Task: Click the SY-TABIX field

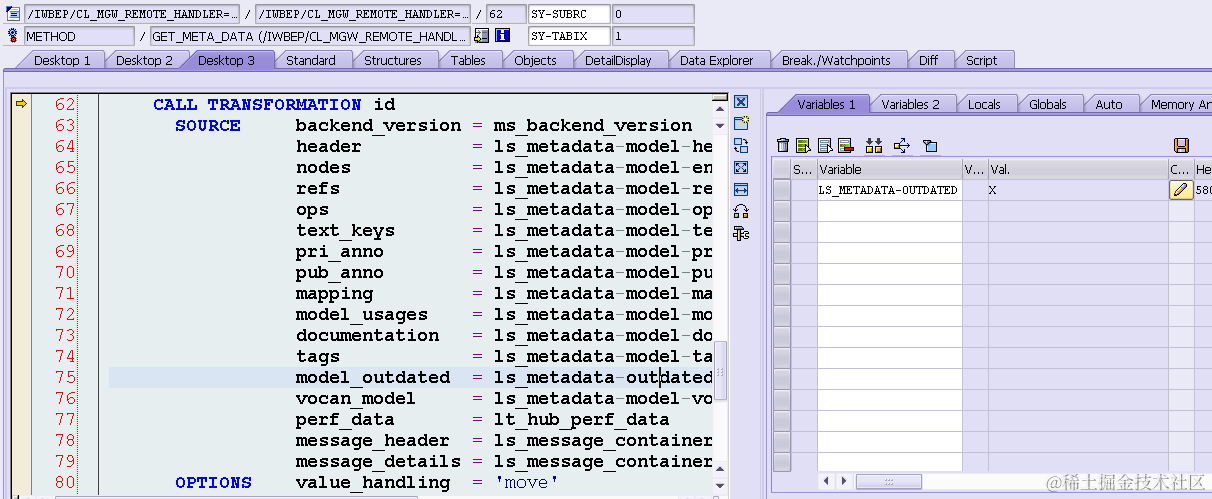Action: [568, 36]
